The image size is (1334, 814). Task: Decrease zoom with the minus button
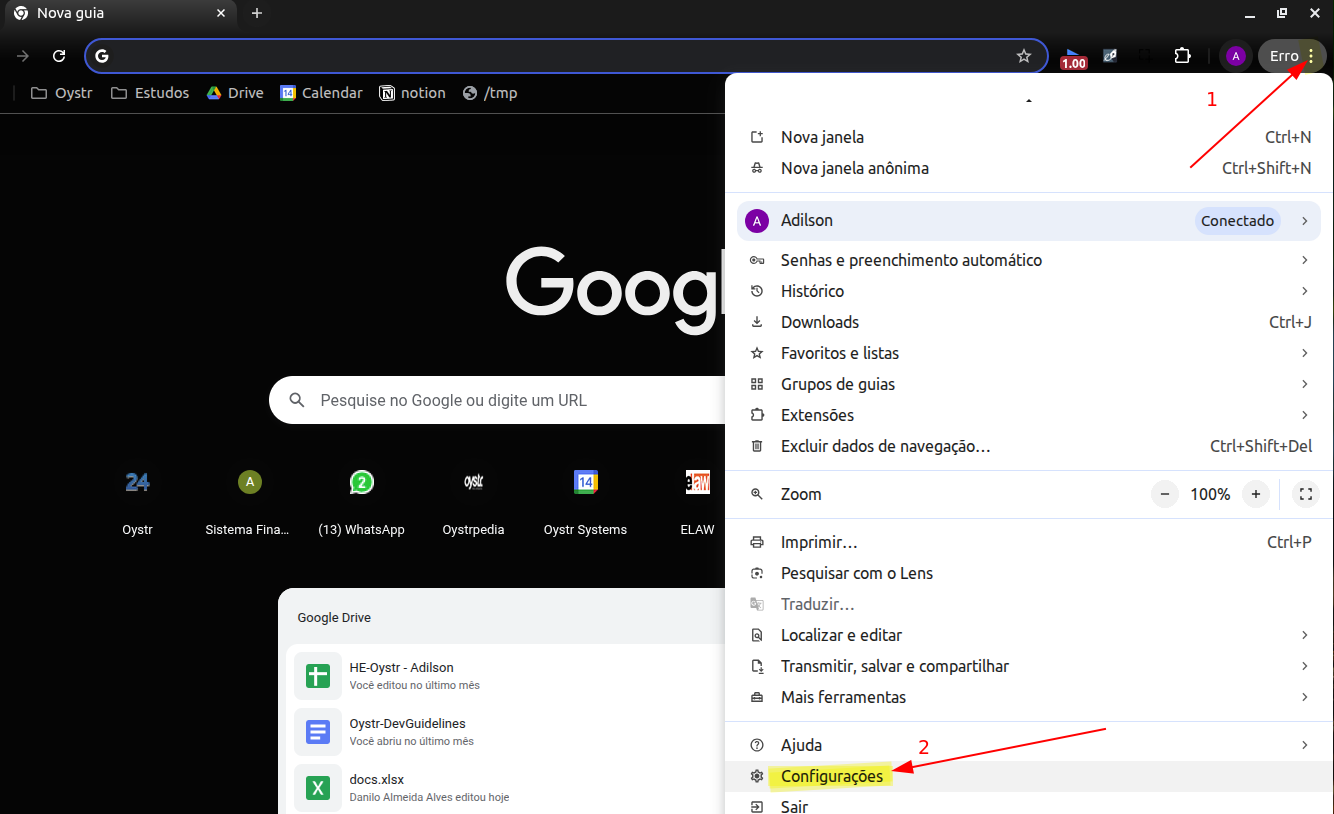pos(1164,494)
